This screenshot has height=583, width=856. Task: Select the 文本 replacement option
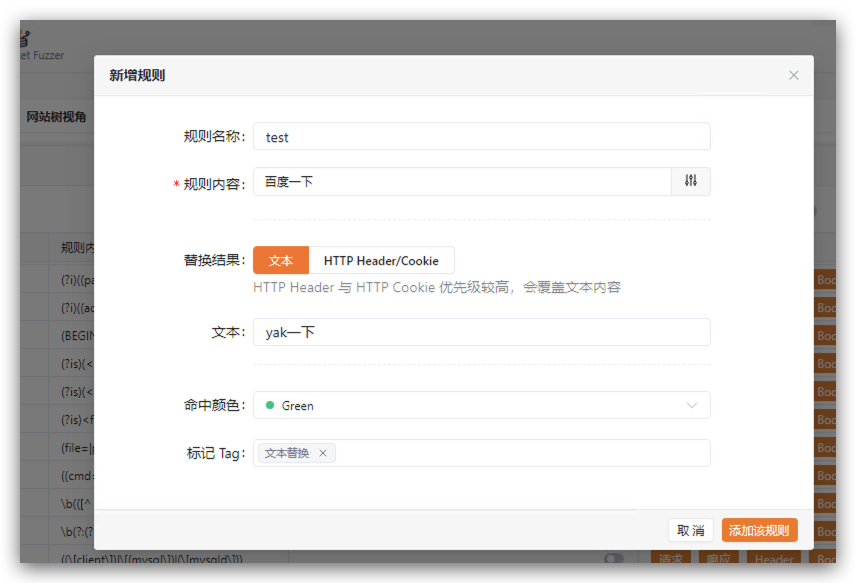click(x=281, y=260)
